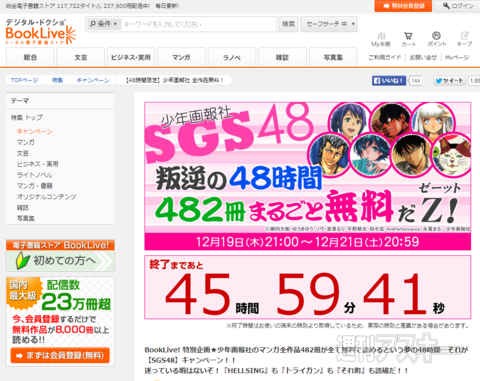
Task: Click the orange 無料会員登録 button
Action: click(x=403, y=6)
